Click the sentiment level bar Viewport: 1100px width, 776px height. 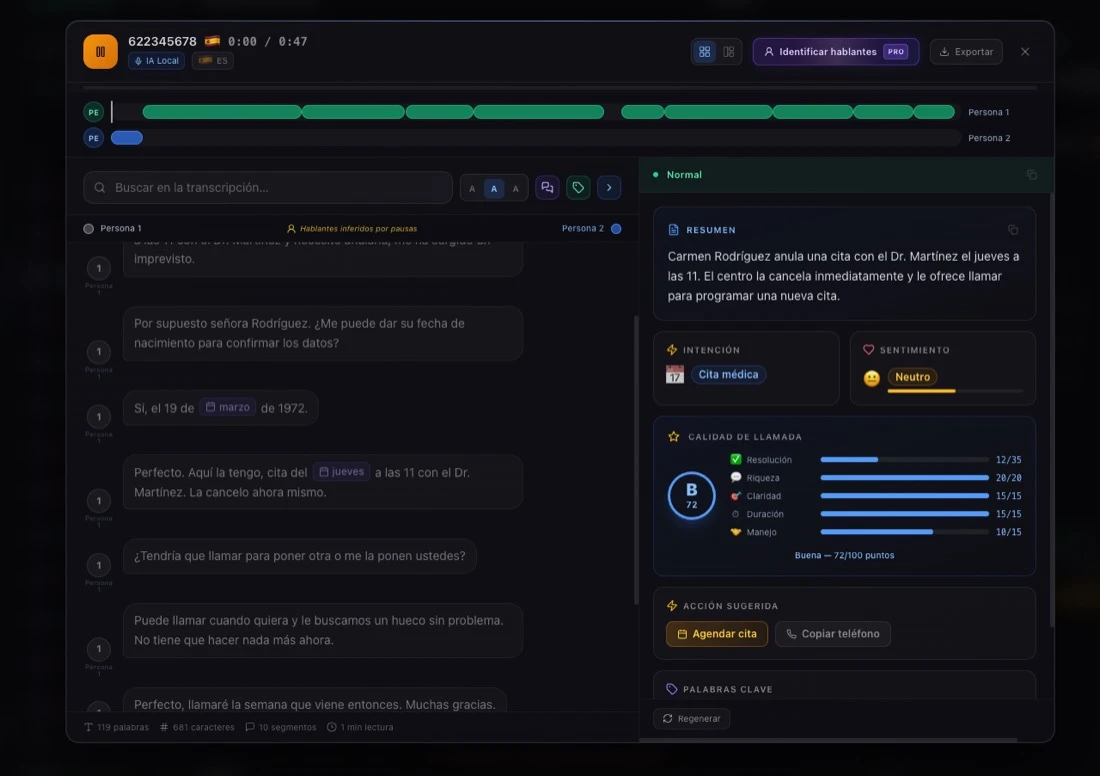click(955, 391)
